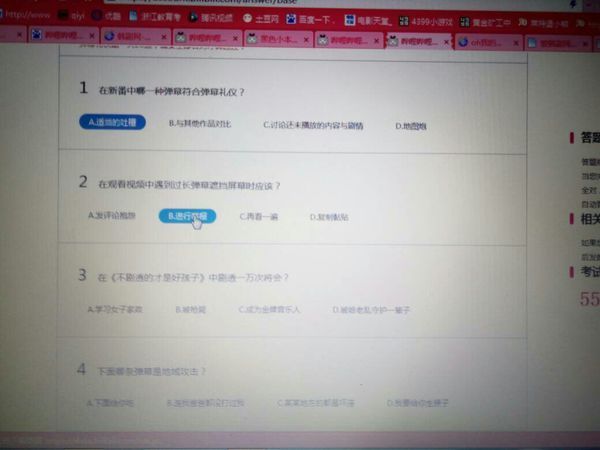The width and height of the screenshot is (600, 450).
Task: Open the aiyi bookmark
Action: (x=72, y=16)
